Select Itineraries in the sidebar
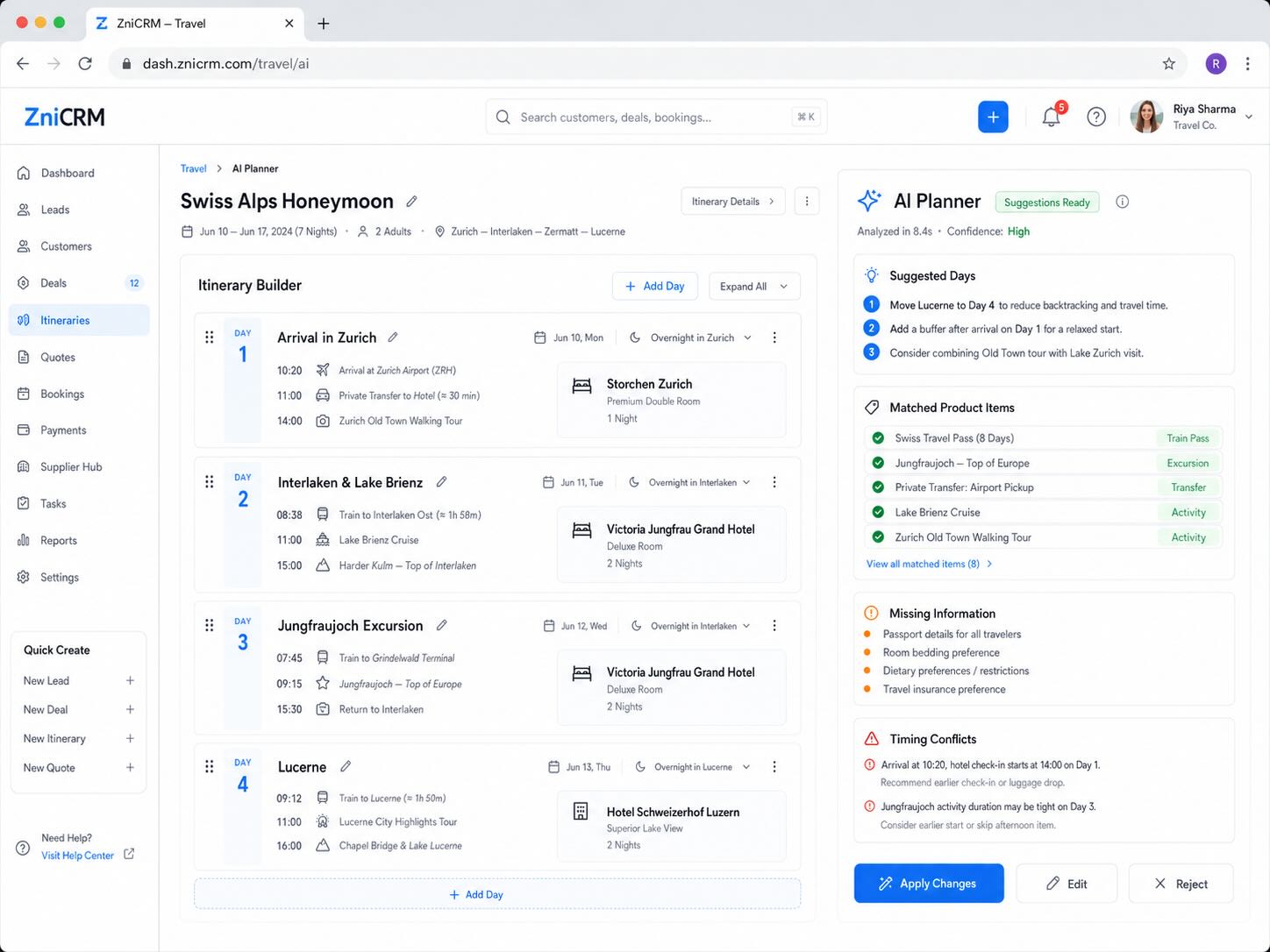This screenshot has height=952, width=1270. (x=79, y=320)
